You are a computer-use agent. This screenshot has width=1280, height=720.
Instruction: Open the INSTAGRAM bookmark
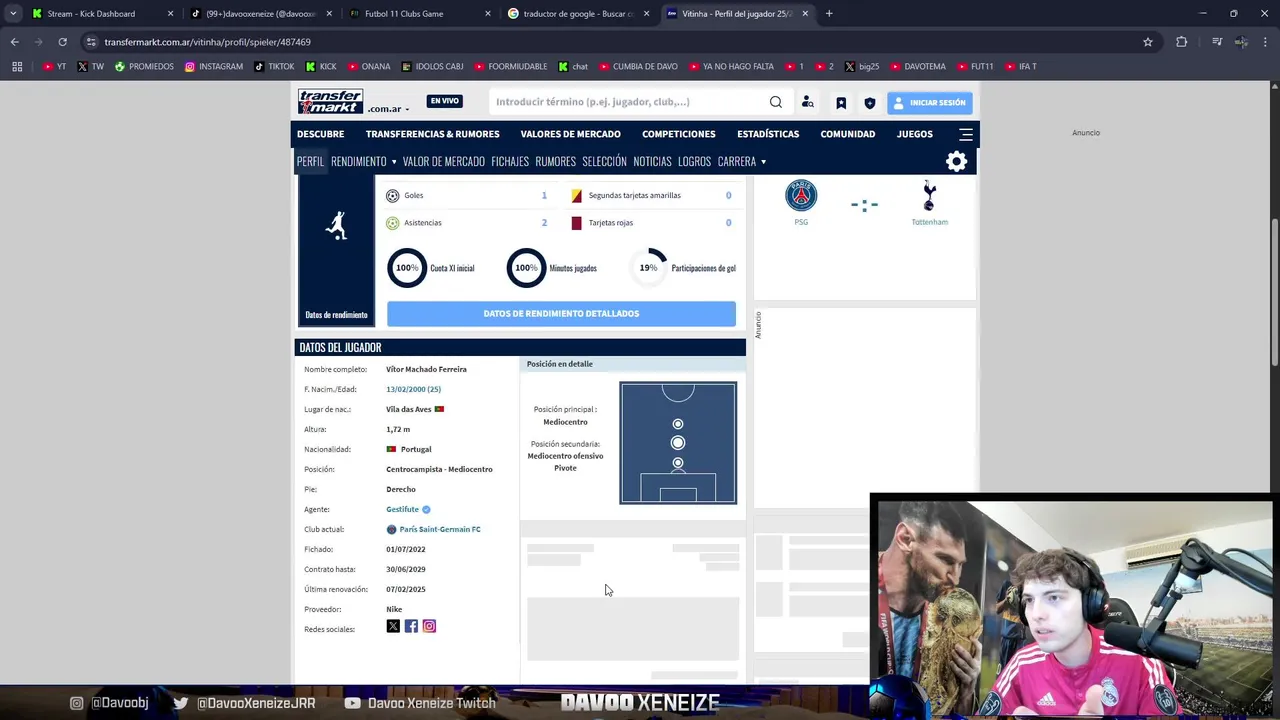pyautogui.click(x=213, y=67)
